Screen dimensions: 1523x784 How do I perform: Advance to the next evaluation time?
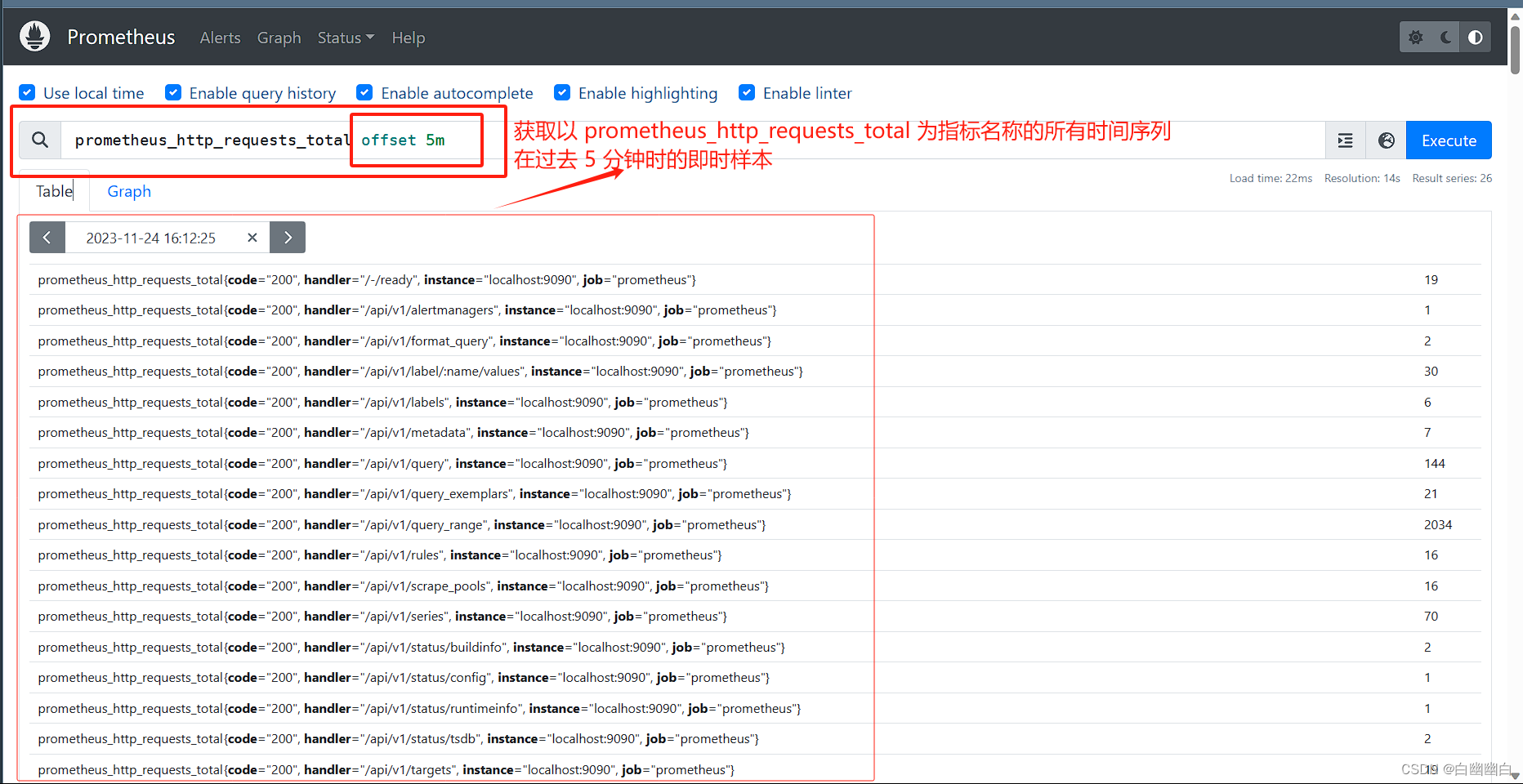coord(288,238)
